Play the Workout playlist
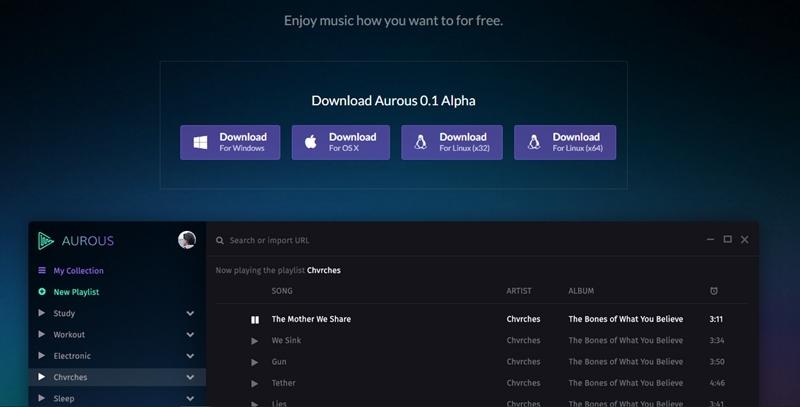Screen dimensions: 800x407 click(42, 334)
